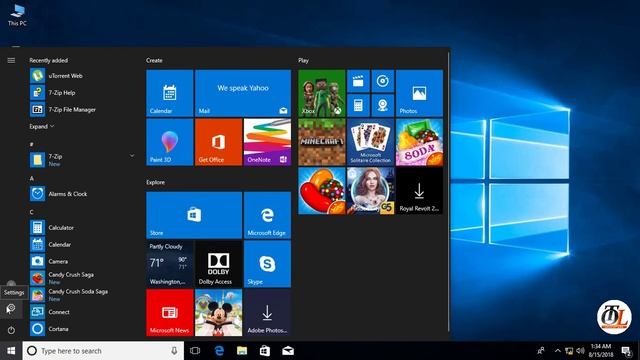Screen dimensions: 640x360
Task: Click the hamburger menu in Start
Action: pos(11,60)
